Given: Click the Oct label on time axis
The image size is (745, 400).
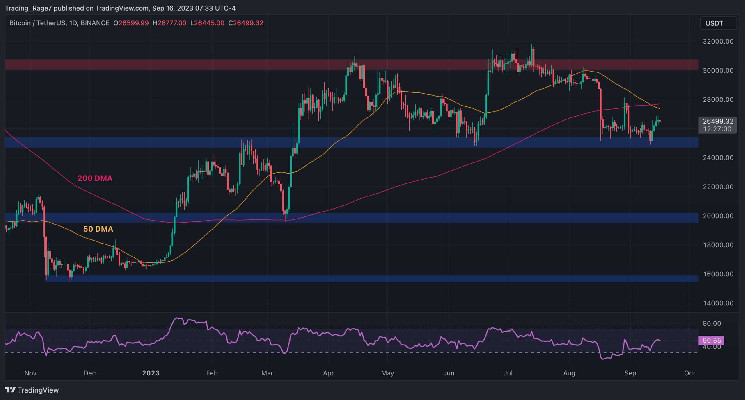Looking at the screenshot, I should [689, 373].
